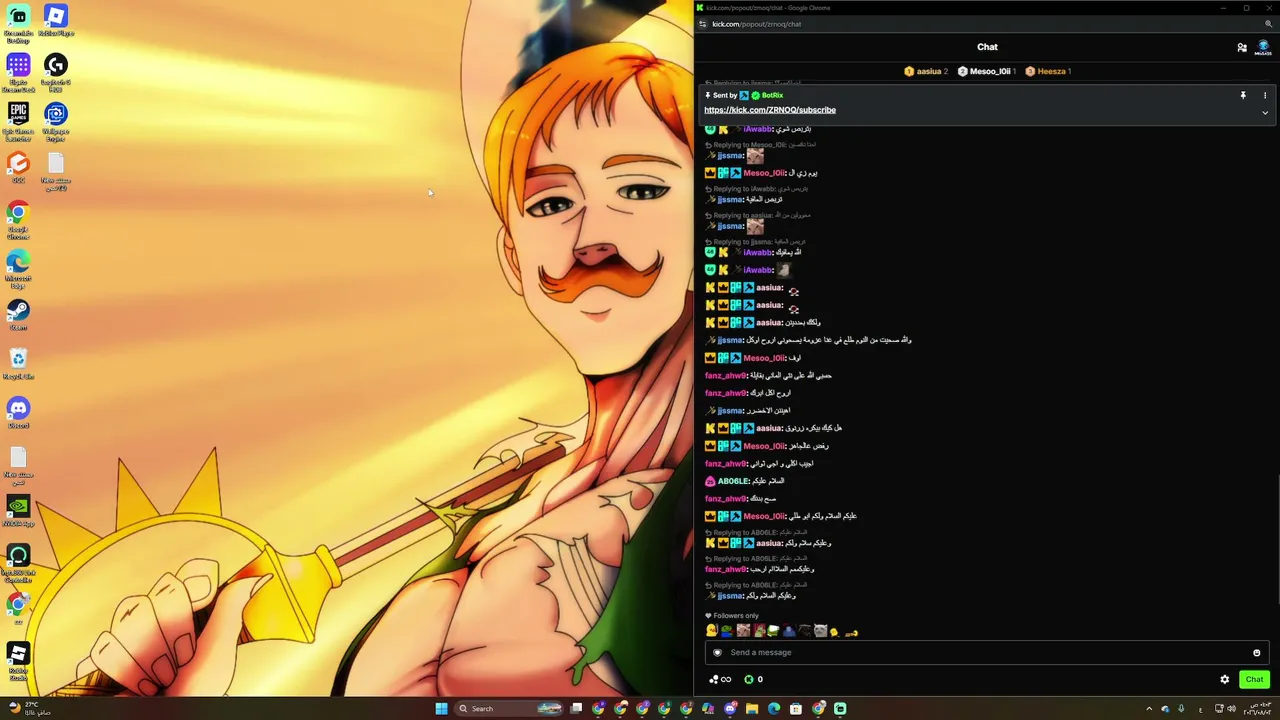Click the chat identity icon in message box

(x=717, y=653)
